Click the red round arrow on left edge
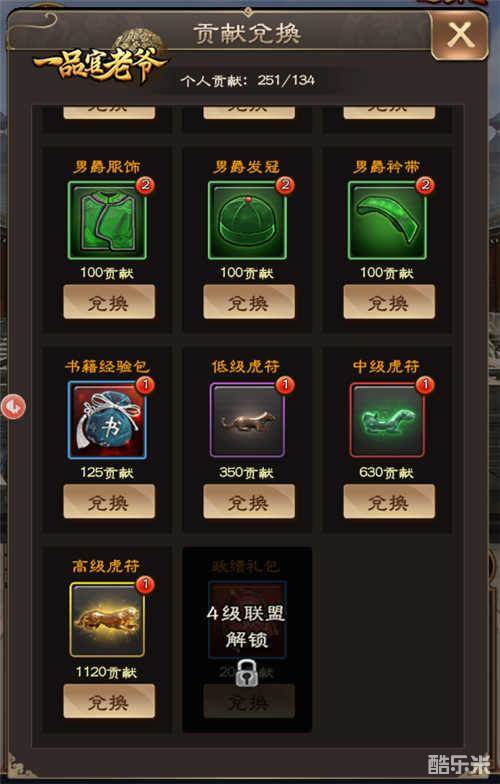 13,406
